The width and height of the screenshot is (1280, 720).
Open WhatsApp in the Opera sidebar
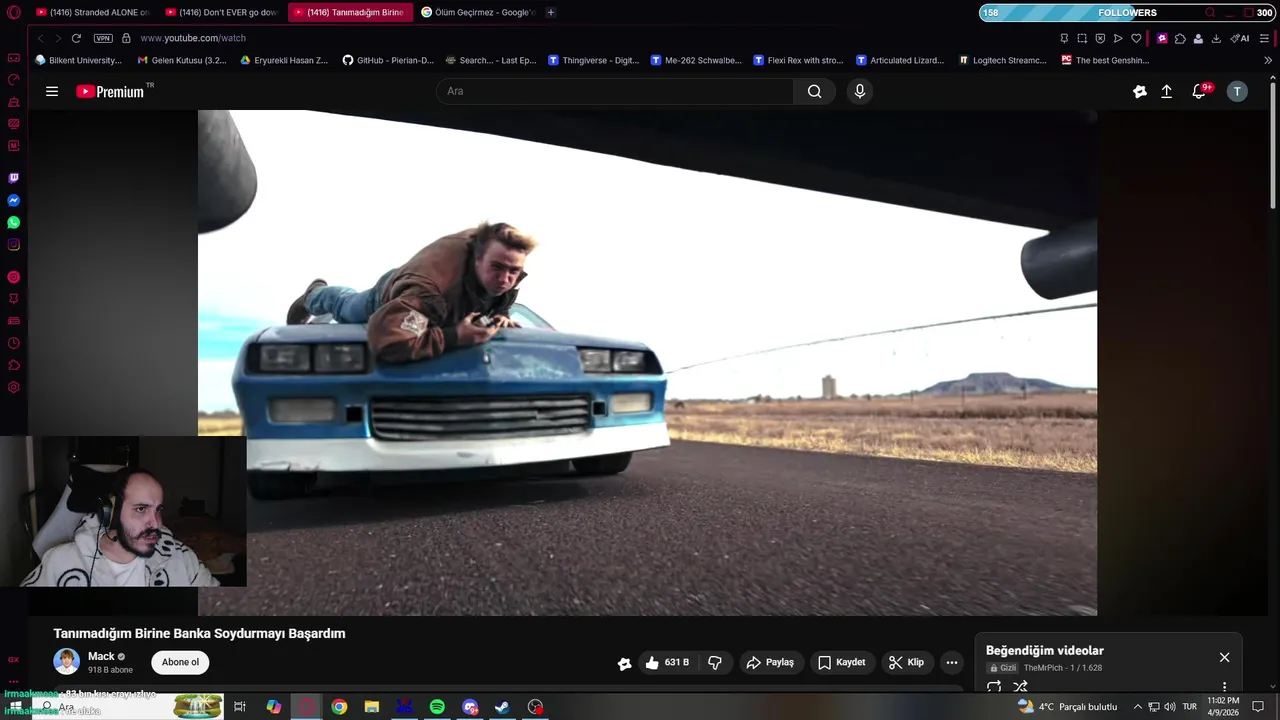[x=13, y=222]
